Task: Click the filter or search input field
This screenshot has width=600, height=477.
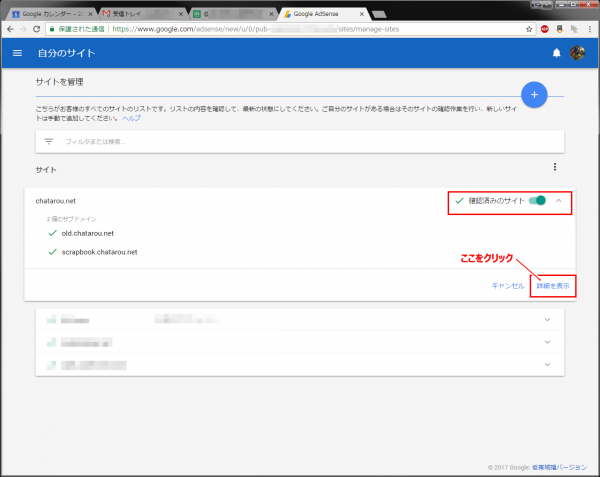Action: [300, 142]
